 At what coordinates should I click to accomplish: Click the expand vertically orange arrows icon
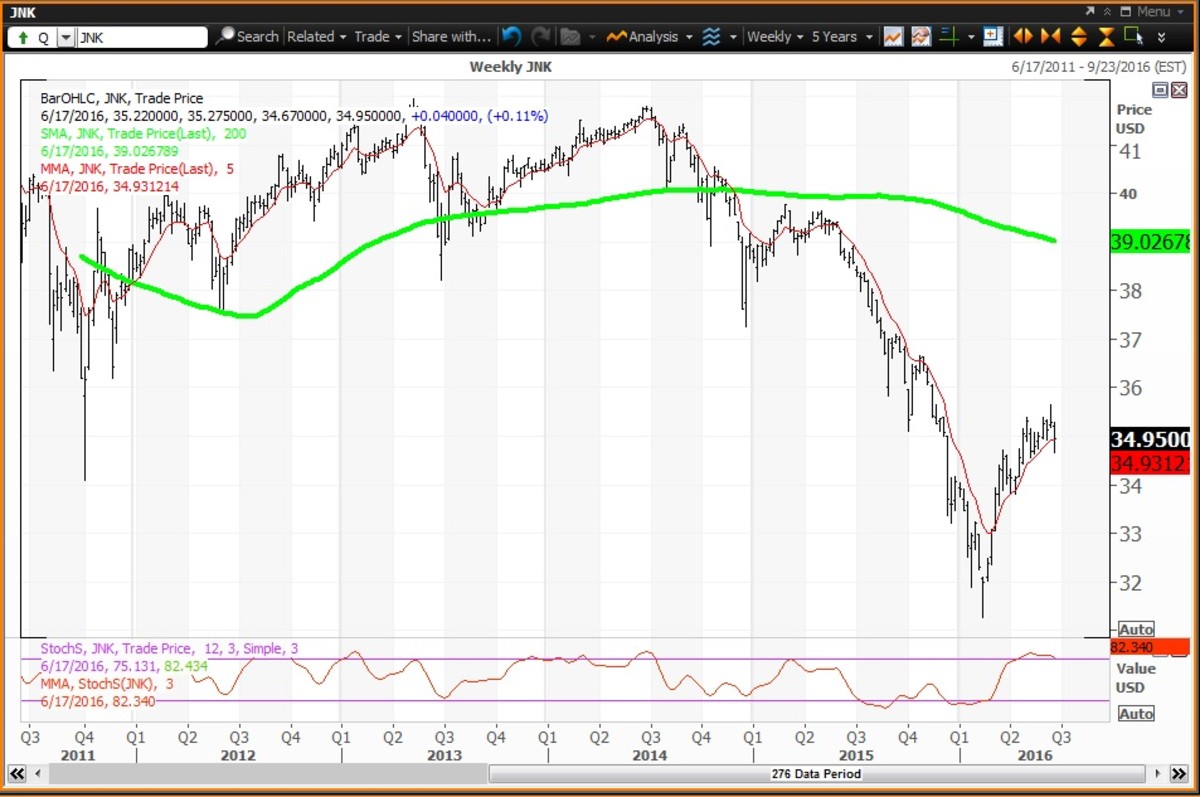coord(1078,37)
